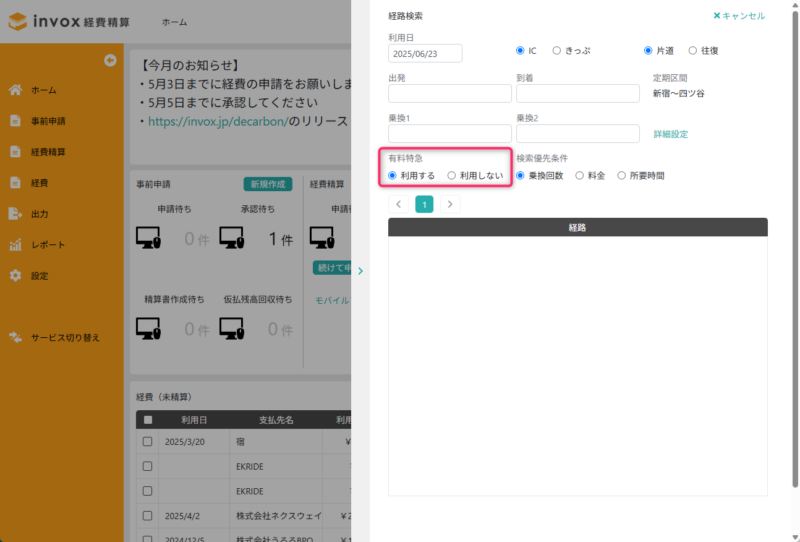This screenshot has height=542, width=800.
Task: Click the 経費精算 document icon
Action: (15, 152)
